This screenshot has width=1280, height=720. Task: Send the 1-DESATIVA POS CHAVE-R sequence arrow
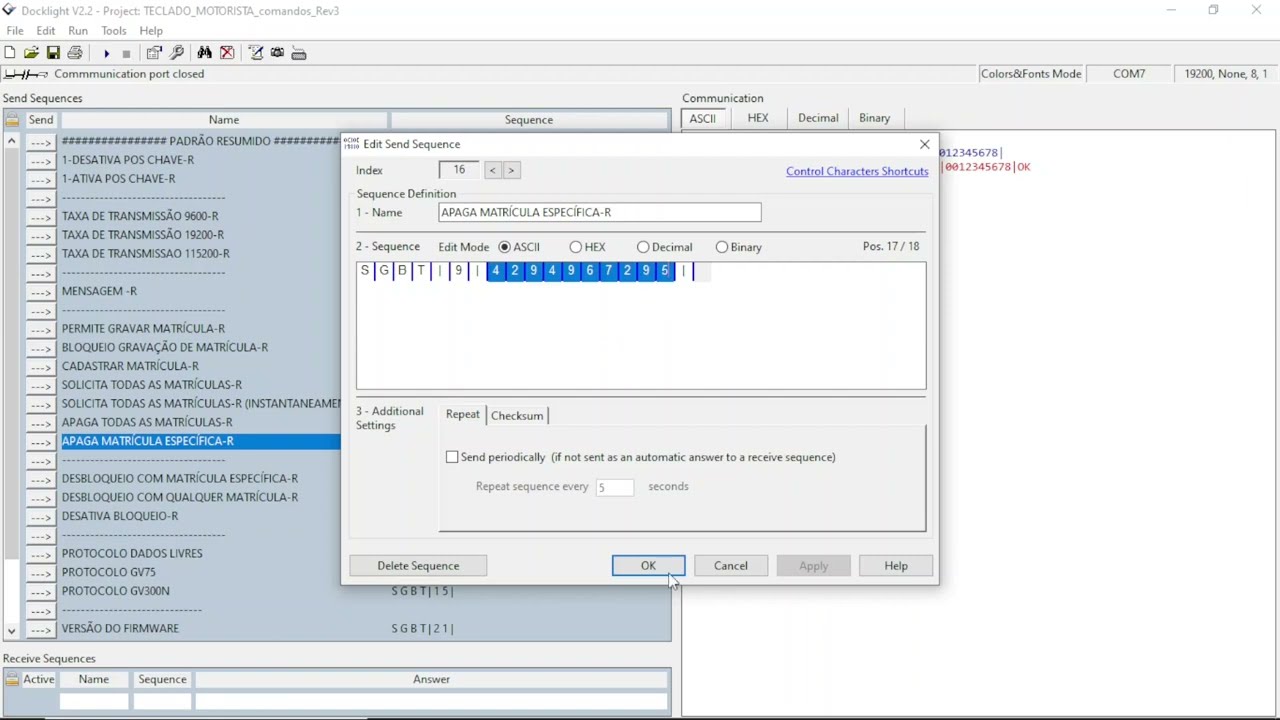[x=40, y=160]
